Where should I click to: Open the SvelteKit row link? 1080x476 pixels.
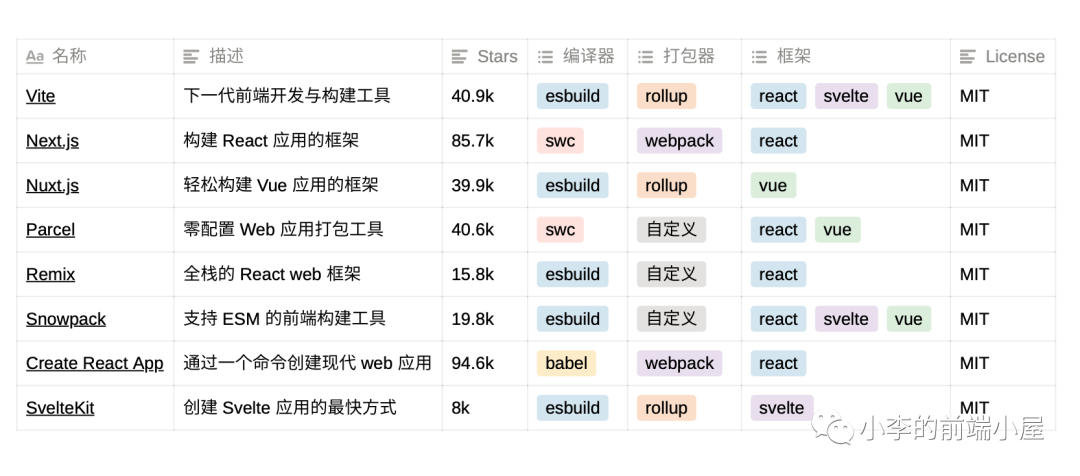[60, 408]
